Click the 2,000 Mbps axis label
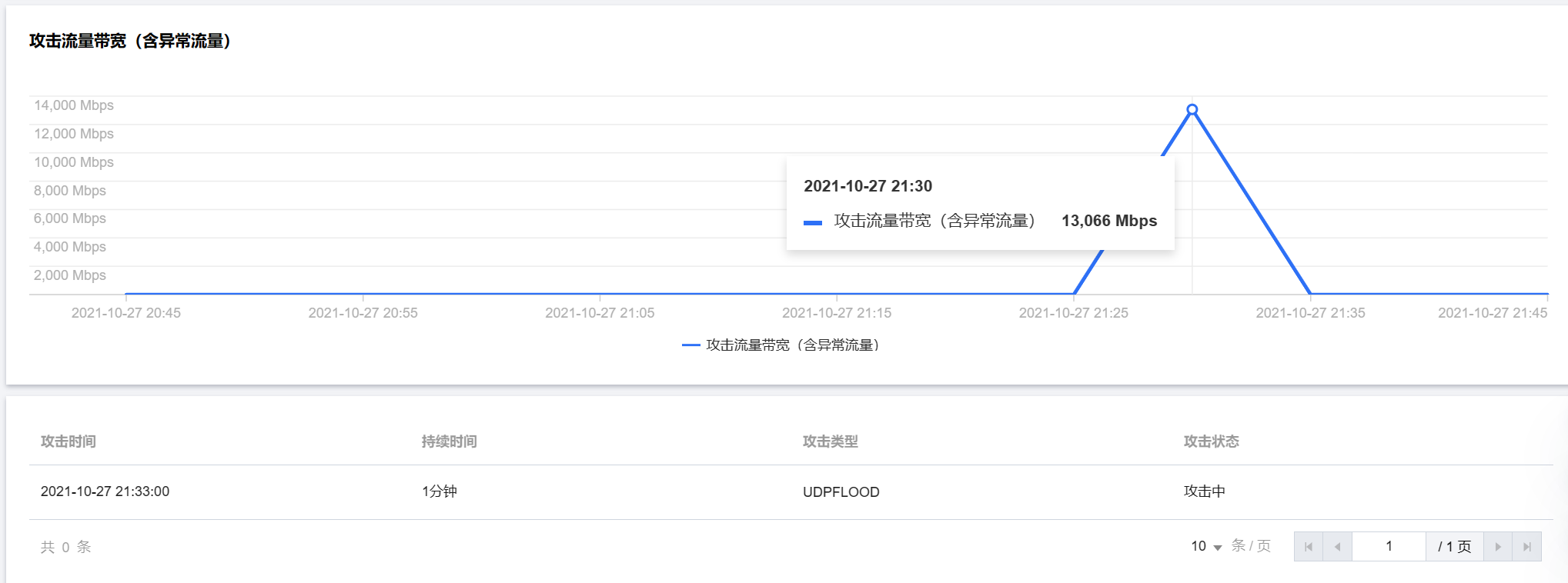Viewport: 1568px width, 583px height. pos(70,275)
